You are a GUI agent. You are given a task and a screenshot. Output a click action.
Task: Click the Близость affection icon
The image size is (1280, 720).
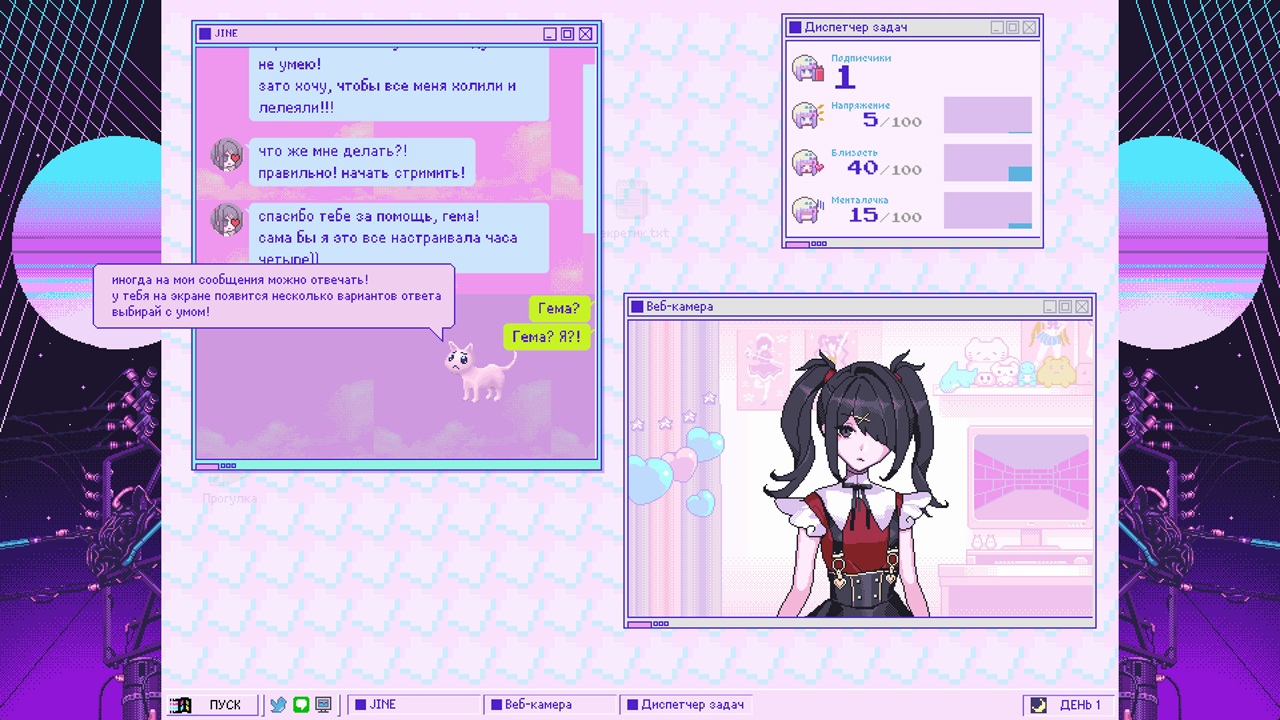(x=807, y=163)
